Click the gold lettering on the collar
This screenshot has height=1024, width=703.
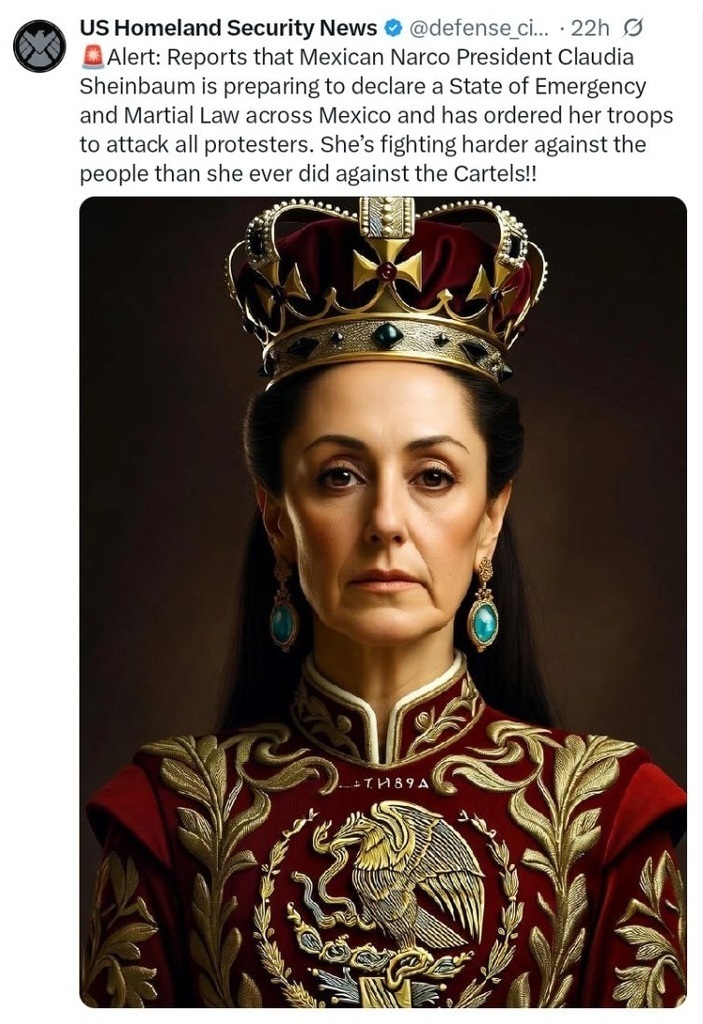384,781
